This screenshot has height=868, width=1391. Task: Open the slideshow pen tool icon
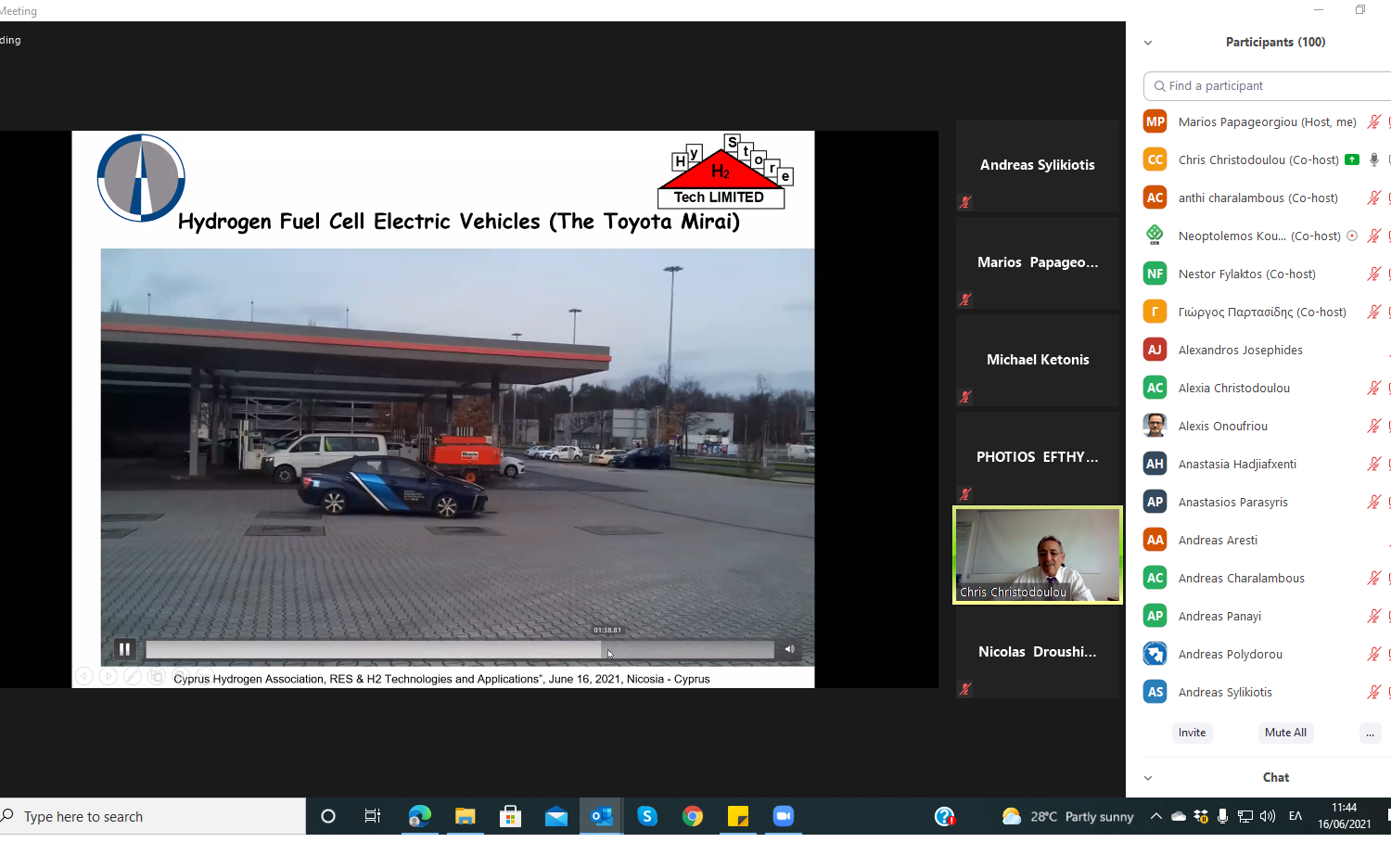tap(133, 676)
